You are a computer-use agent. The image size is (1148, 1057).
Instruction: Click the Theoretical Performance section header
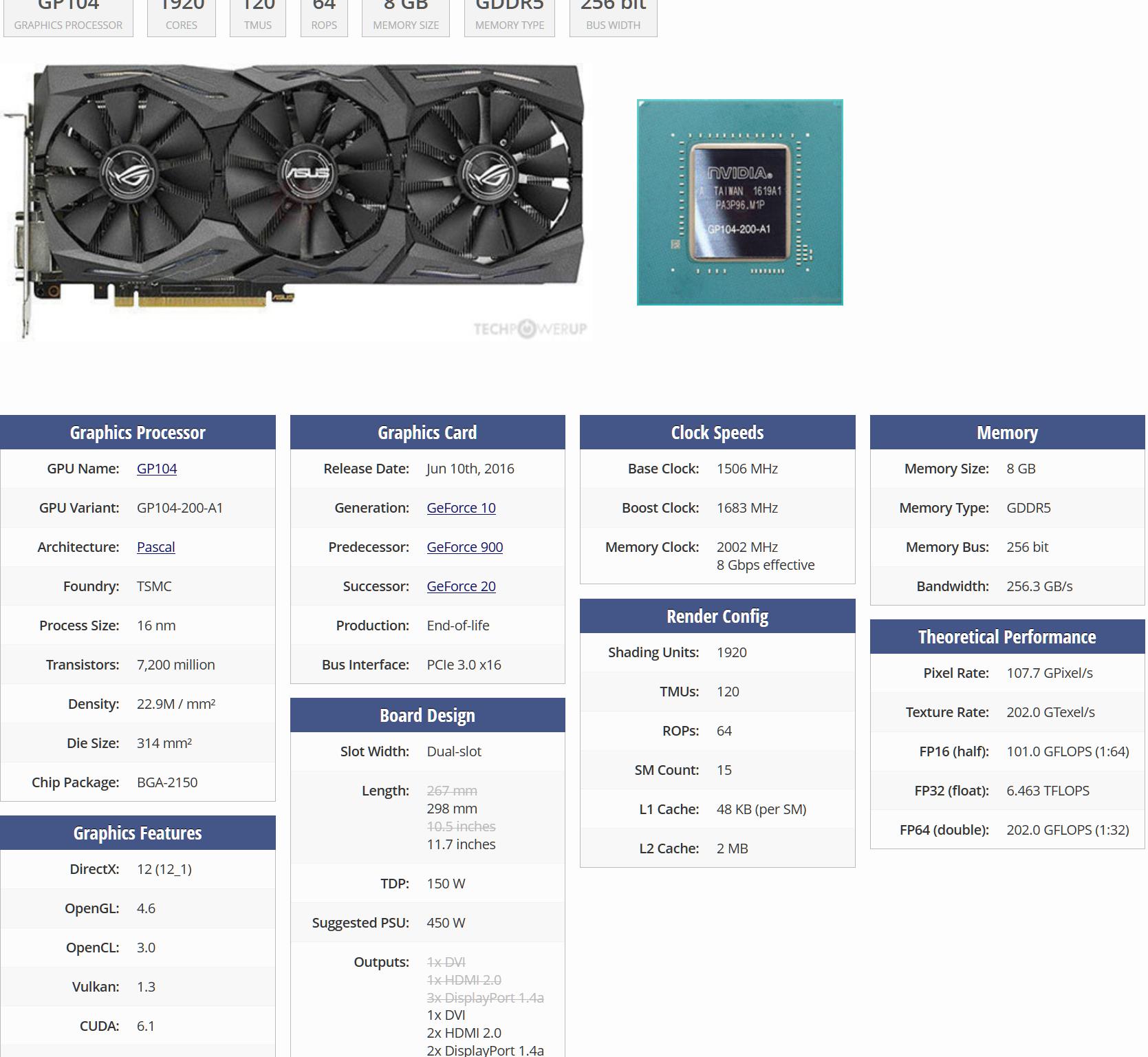(1008, 637)
